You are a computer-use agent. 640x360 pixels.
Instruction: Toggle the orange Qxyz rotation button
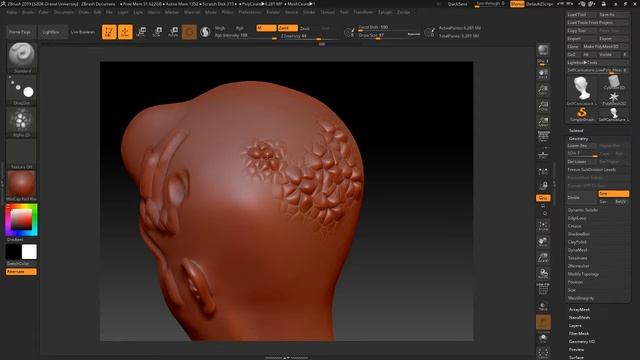[543, 198]
